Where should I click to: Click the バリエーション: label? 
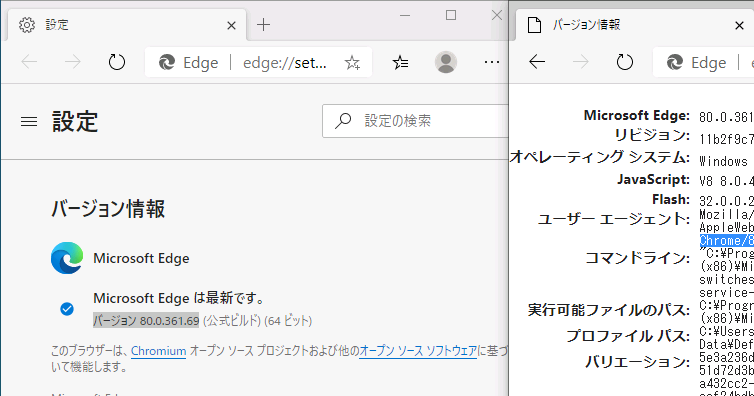tap(637, 362)
